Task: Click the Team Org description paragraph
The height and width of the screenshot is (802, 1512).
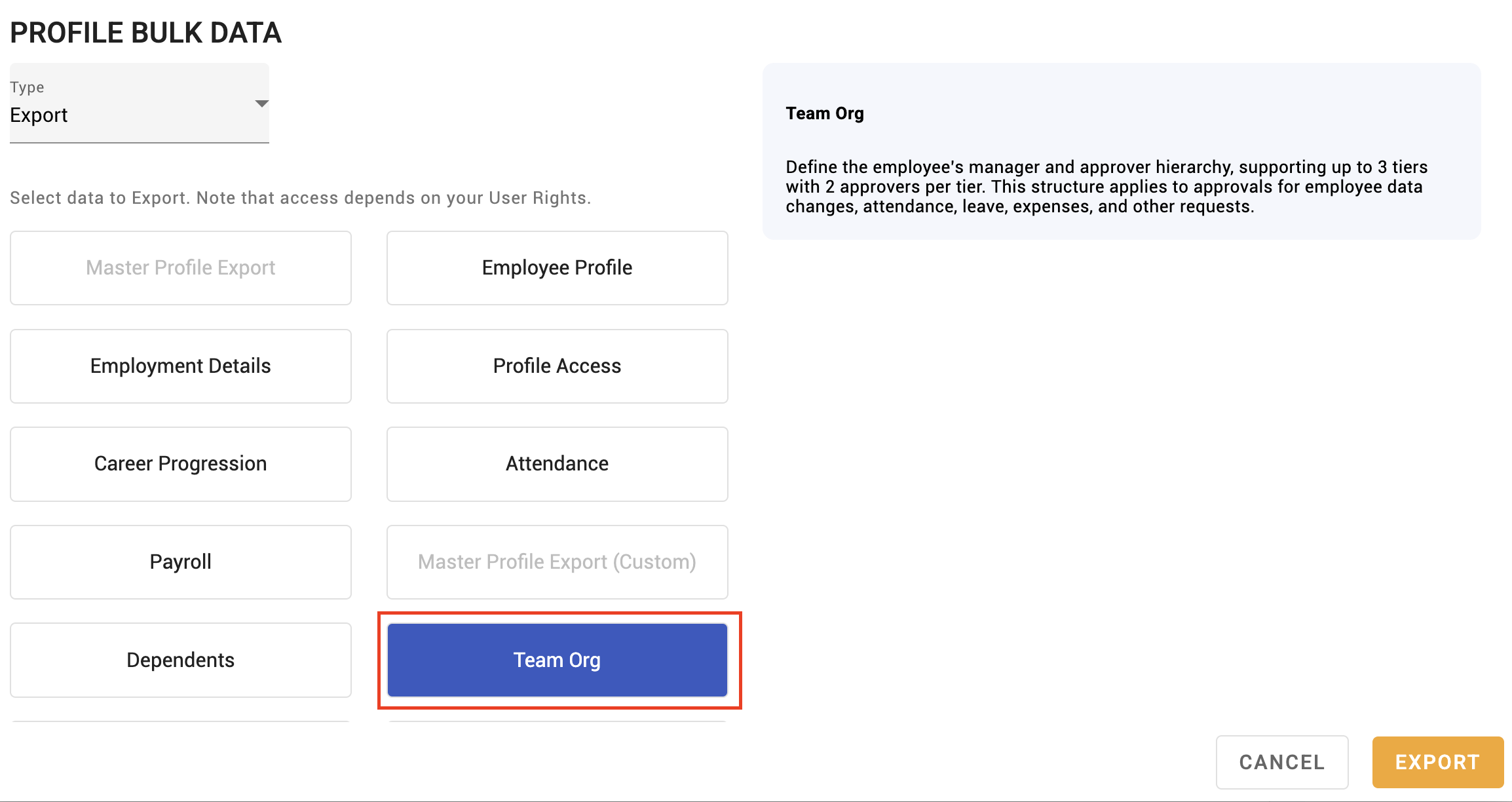Action: [1106, 187]
